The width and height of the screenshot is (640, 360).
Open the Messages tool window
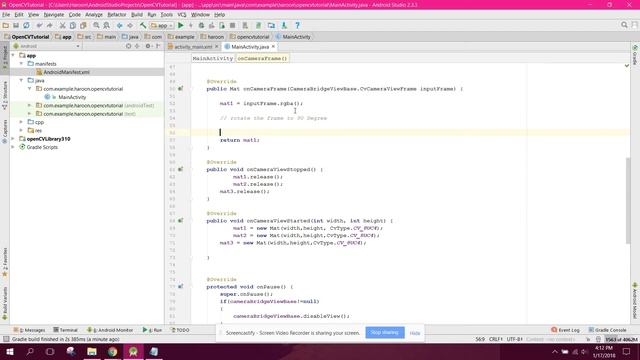click(x=29, y=330)
